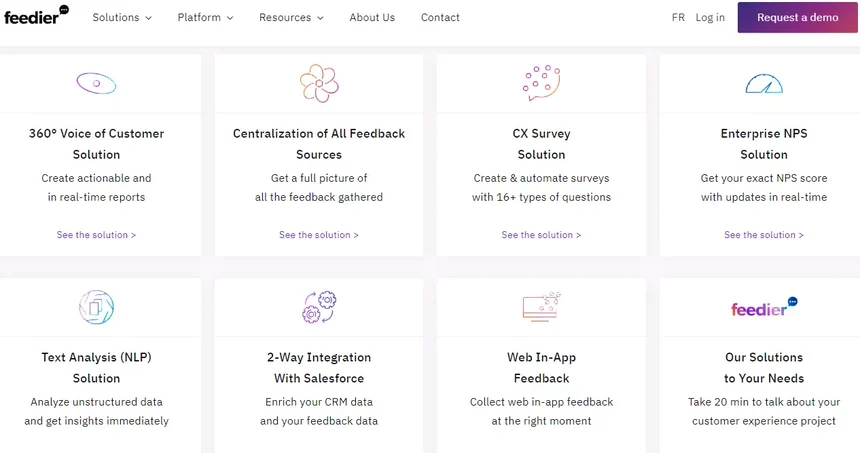Click the Web In-App Feedback screen icon
860x453 pixels.
[x=541, y=306]
